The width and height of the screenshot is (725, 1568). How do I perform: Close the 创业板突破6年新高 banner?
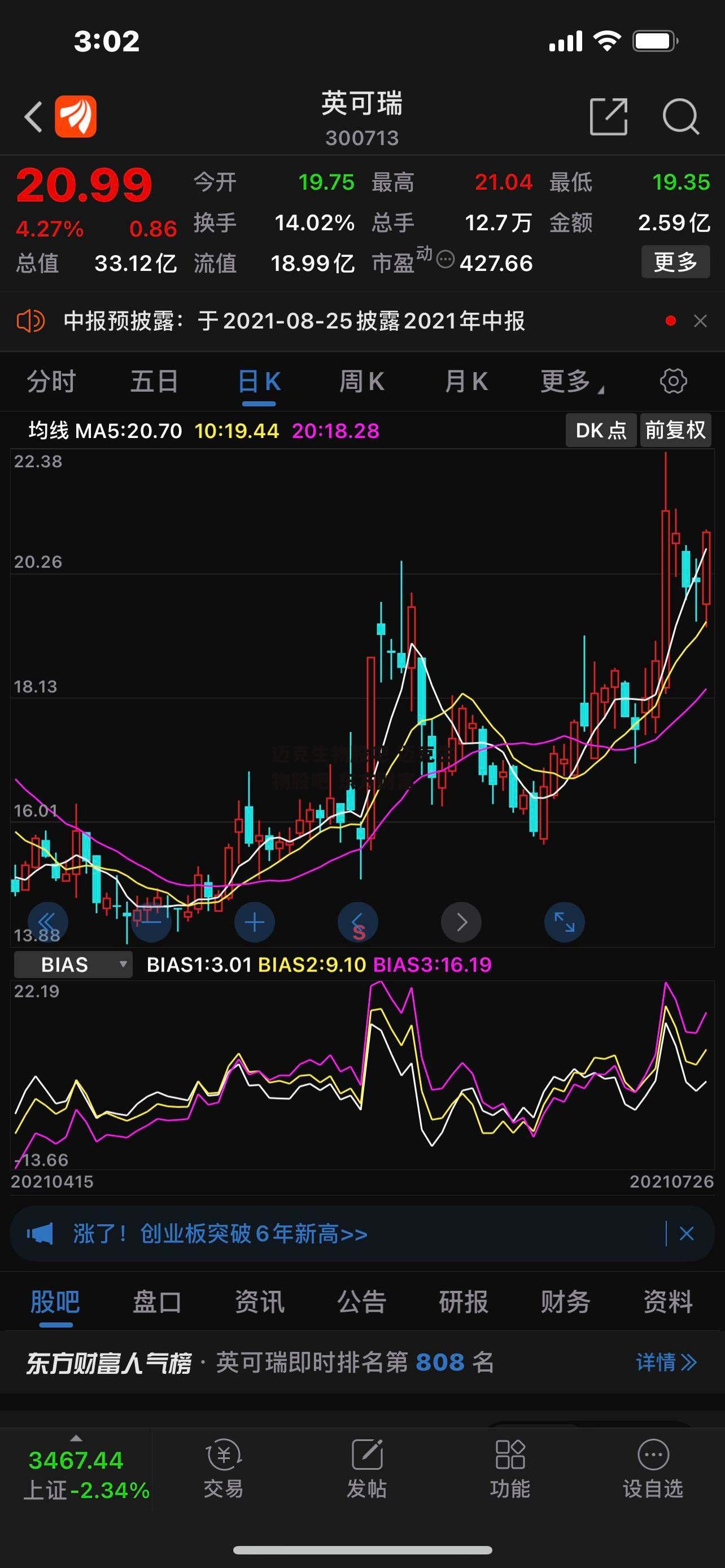687,1234
